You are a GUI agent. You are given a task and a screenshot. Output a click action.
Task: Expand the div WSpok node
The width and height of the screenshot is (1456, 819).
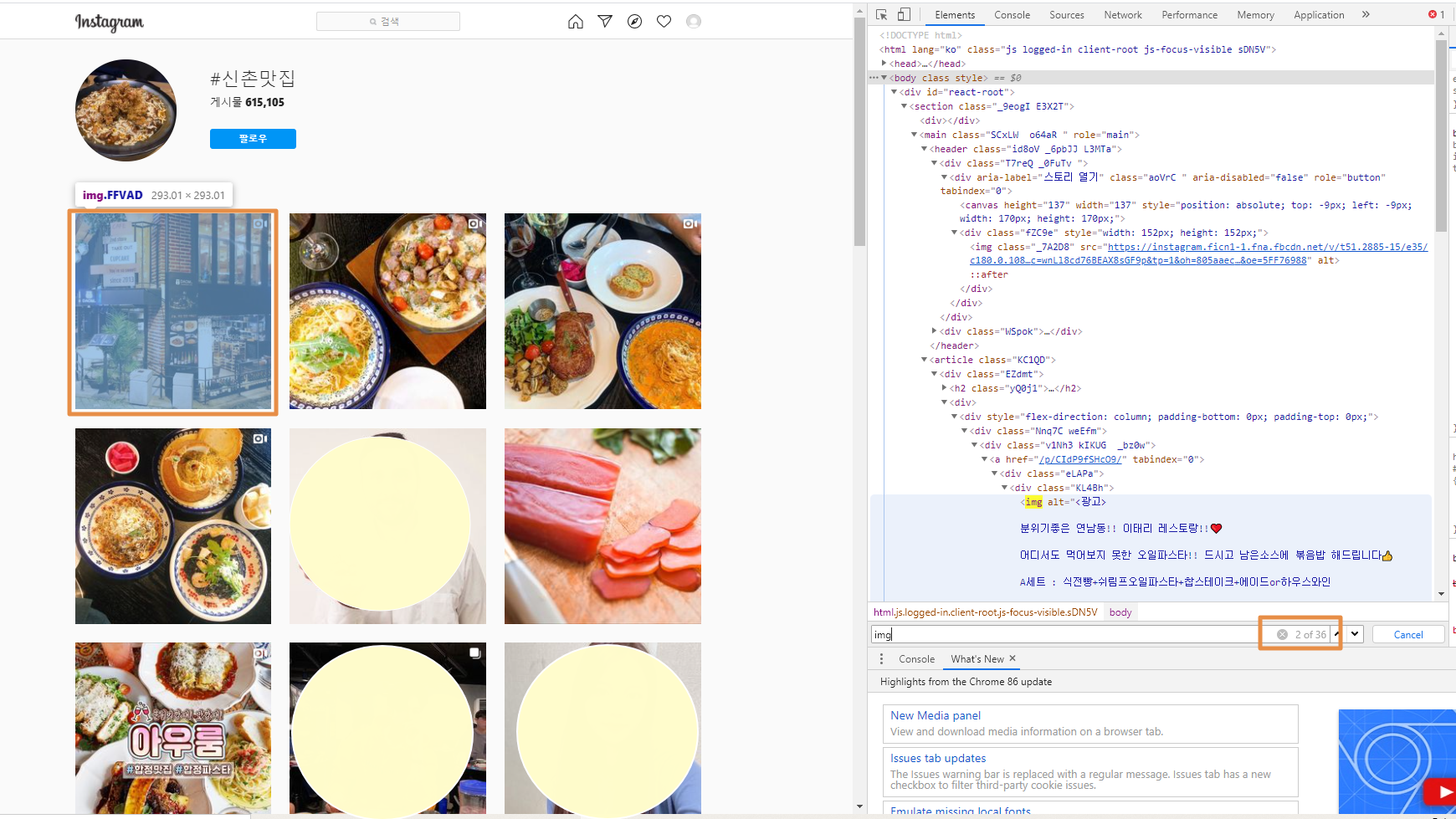[x=934, y=331]
